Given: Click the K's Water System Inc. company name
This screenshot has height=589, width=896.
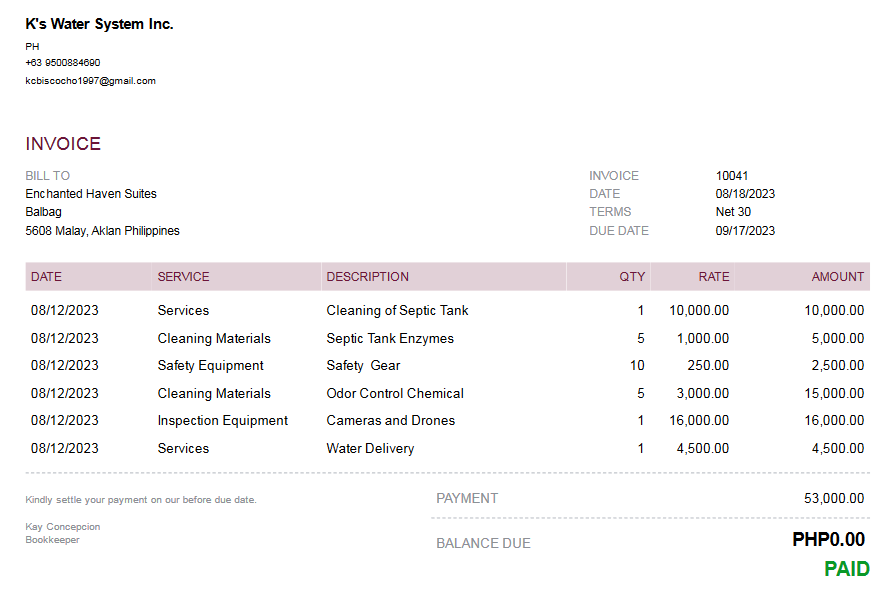Looking at the screenshot, I should point(99,24).
